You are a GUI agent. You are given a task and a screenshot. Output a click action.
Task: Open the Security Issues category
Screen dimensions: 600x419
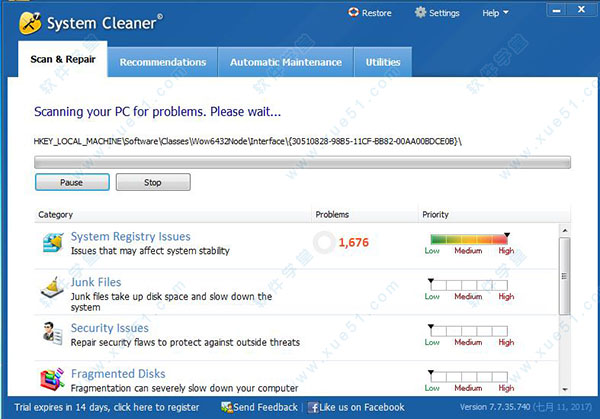109,328
